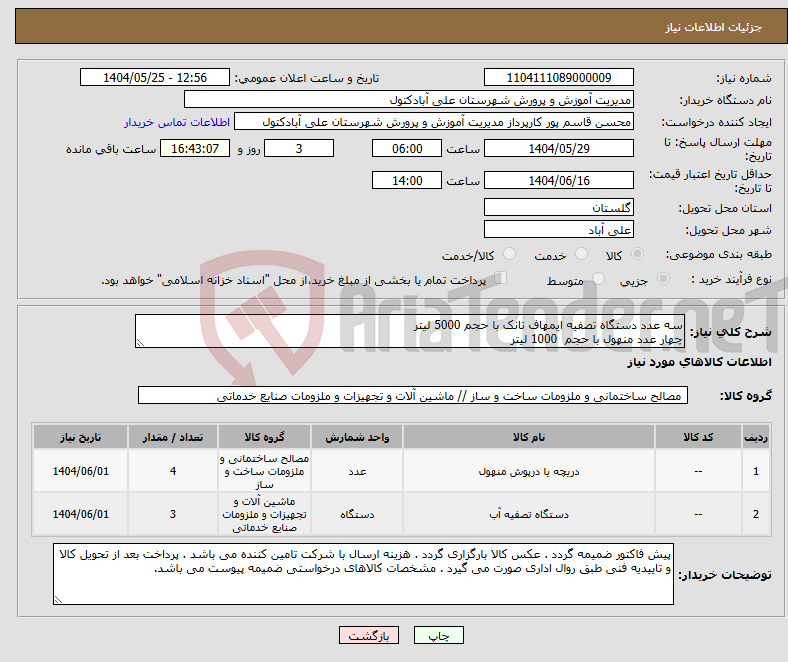Screen dimensions: 788x662
Task: Click the شرح کلی نیاز description textarea
Action: [x=410, y=331]
